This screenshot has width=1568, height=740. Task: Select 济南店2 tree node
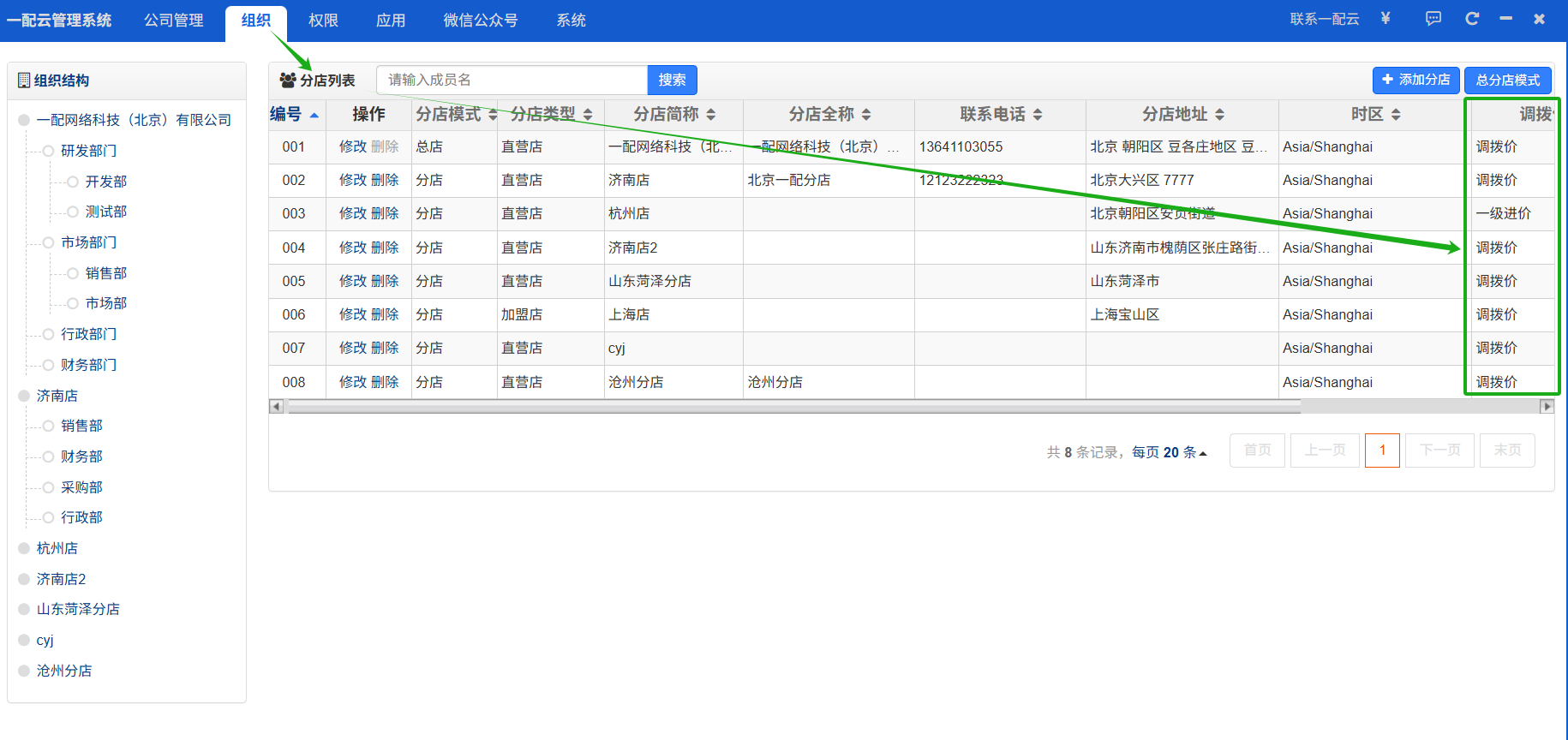62,579
